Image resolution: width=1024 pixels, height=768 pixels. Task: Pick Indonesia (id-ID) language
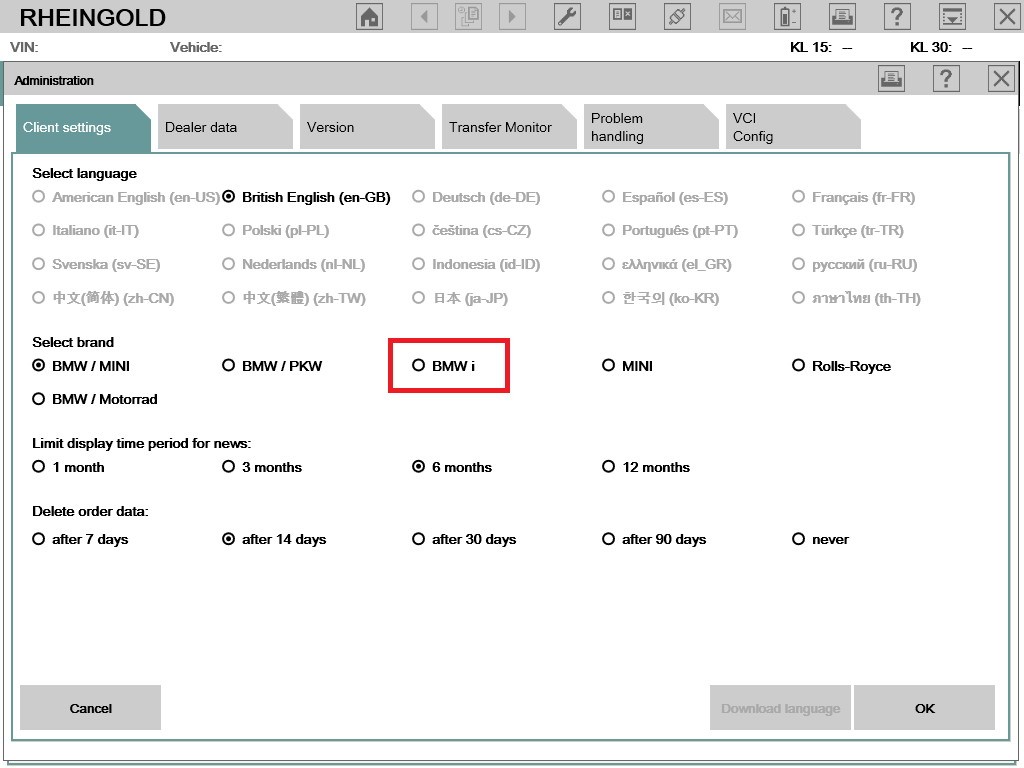[476, 264]
